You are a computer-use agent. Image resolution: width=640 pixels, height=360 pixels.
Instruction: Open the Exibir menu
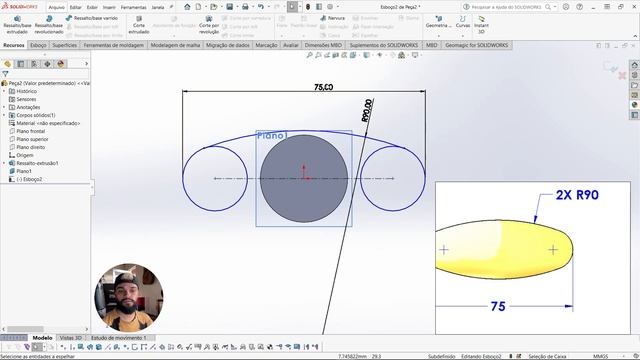pos(92,7)
